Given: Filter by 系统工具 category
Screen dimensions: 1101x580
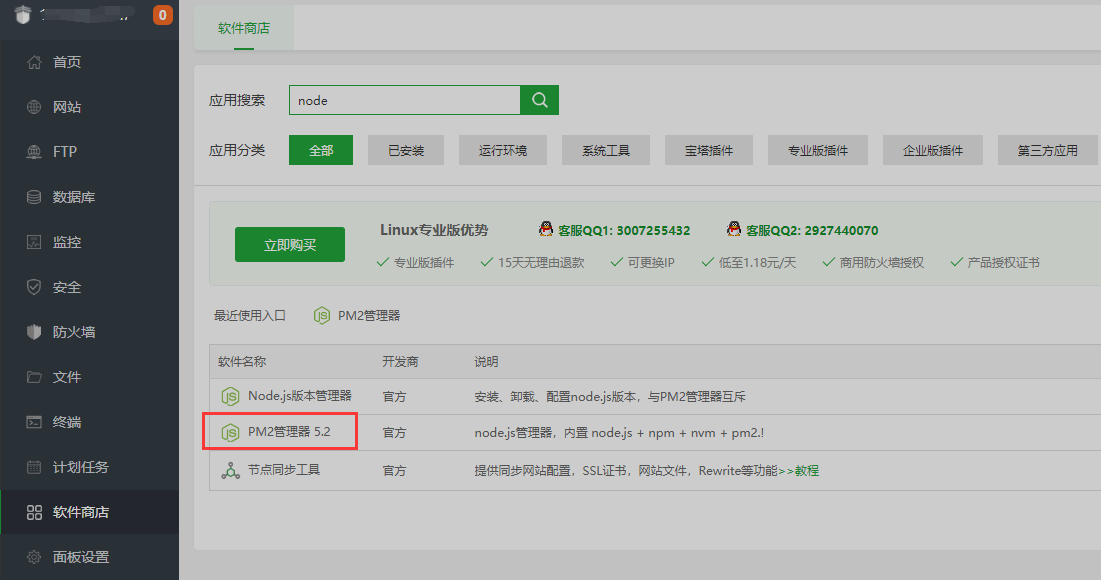Looking at the screenshot, I should tap(605, 150).
